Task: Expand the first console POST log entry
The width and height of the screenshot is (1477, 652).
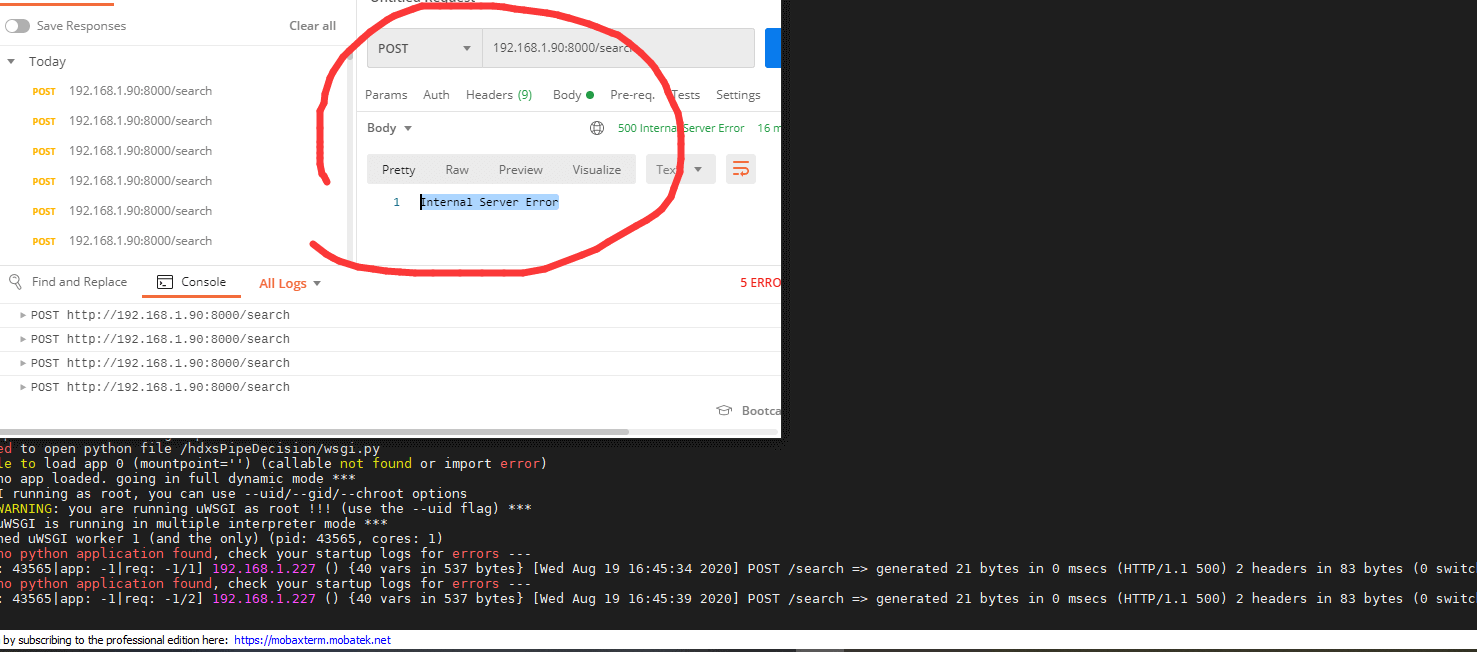Action: click(23, 315)
